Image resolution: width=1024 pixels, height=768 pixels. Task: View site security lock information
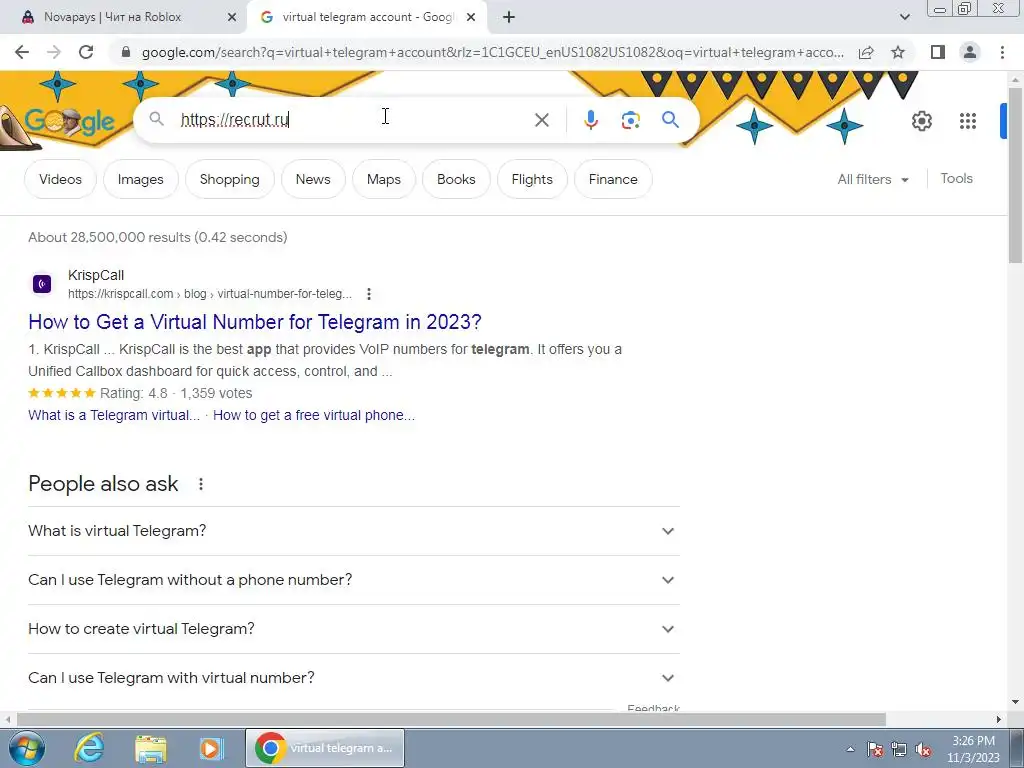[126, 52]
